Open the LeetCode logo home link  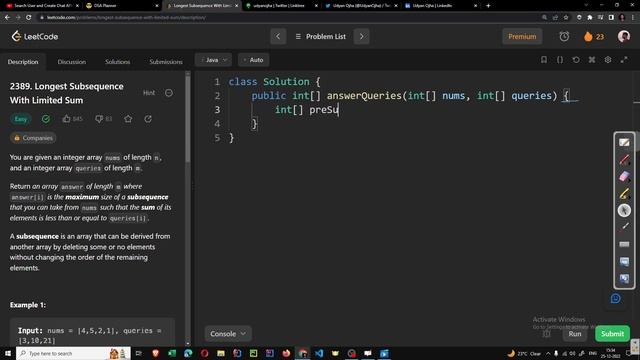coord(35,36)
